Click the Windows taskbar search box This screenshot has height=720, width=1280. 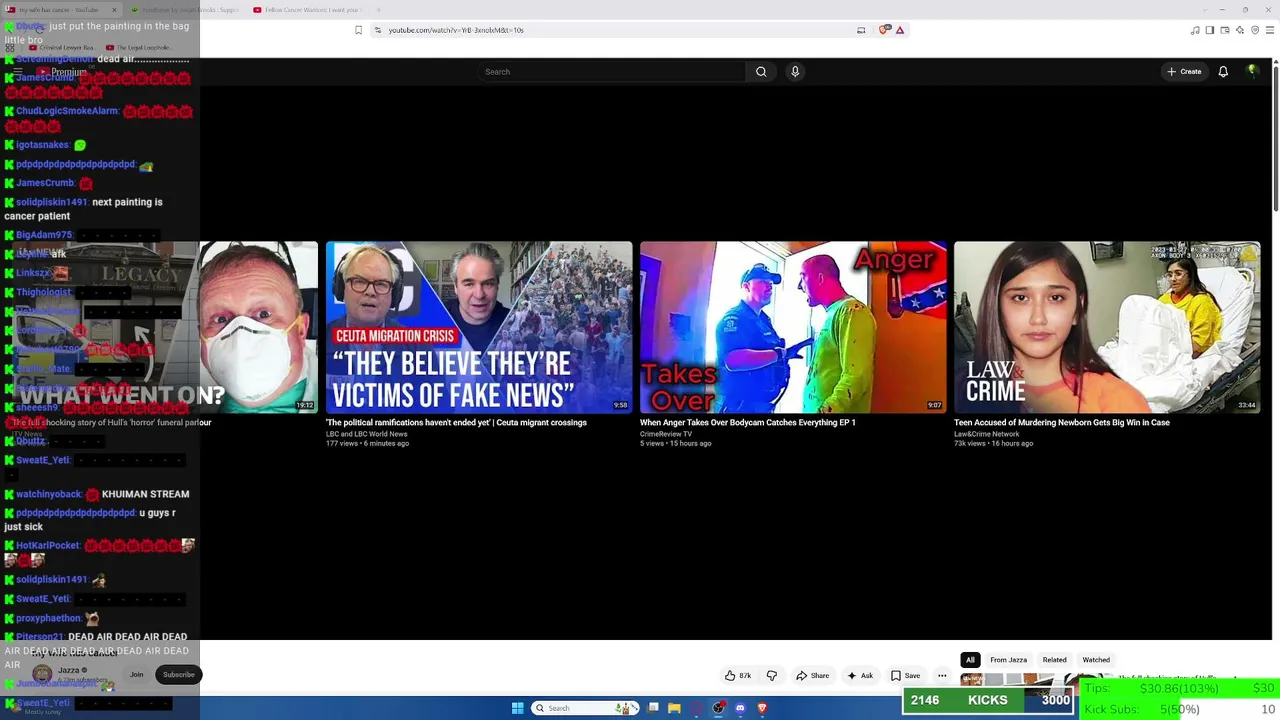(x=587, y=708)
